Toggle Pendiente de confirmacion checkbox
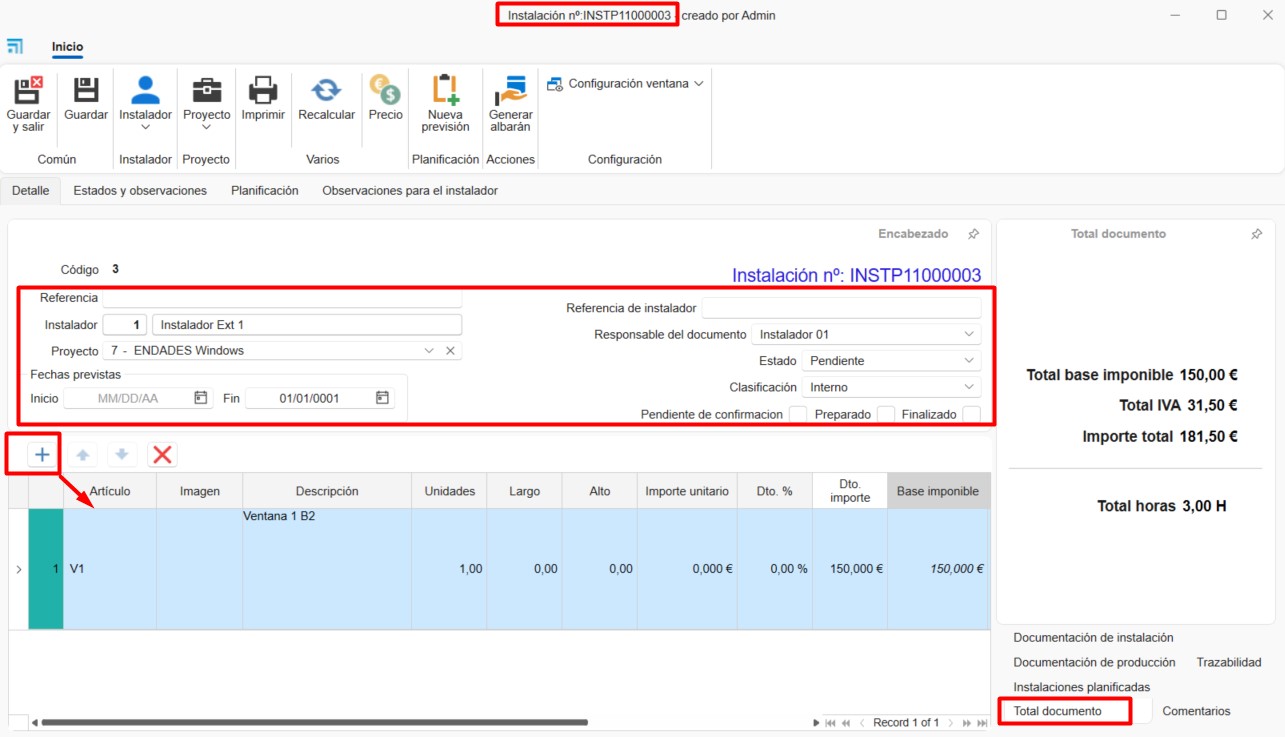Screen dimensions: 1285x737 pos(798,414)
